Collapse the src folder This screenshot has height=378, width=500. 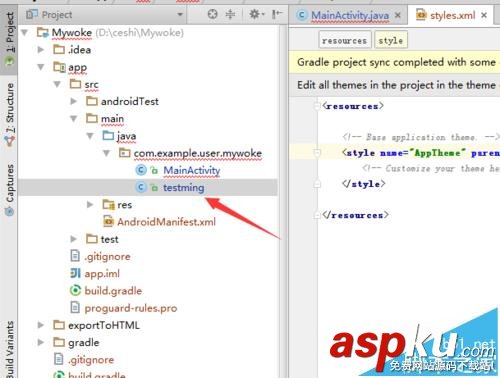[57, 84]
